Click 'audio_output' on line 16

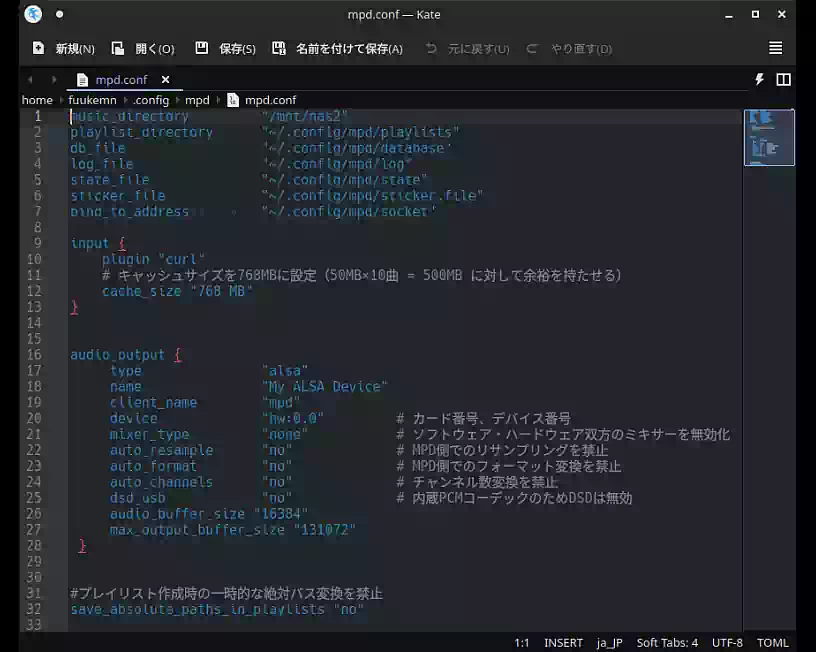pyautogui.click(x=118, y=355)
